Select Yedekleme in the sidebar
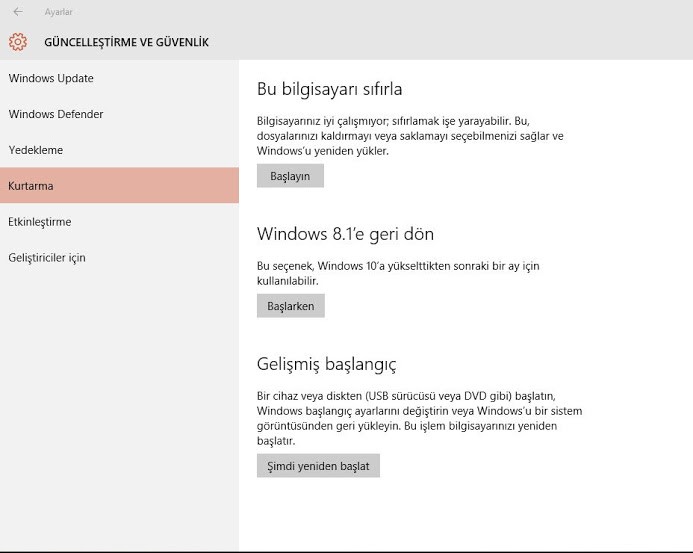The height and width of the screenshot is (553, 693). [119, 150]
